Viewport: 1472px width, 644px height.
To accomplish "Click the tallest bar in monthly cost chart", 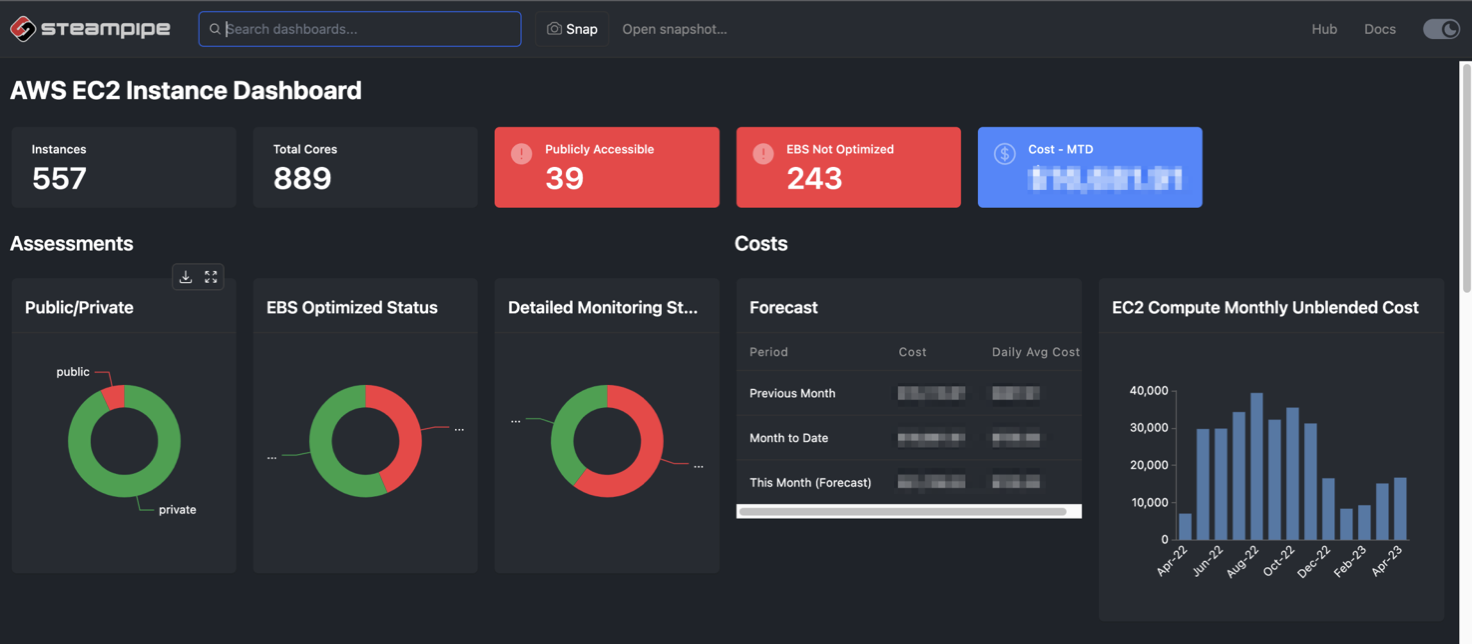I will tap(1256, 466).
